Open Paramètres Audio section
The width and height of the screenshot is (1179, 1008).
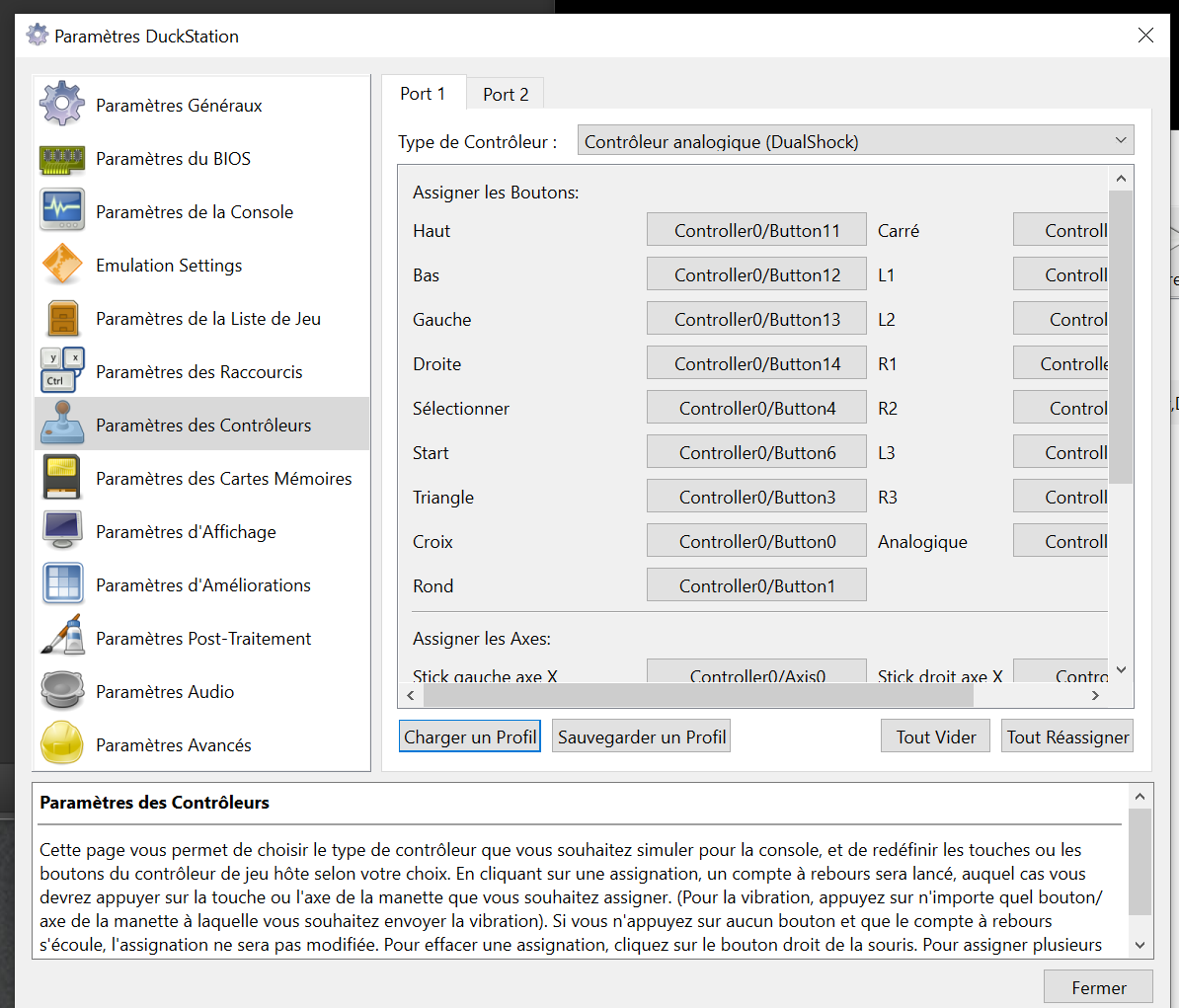tap(201, 691)
